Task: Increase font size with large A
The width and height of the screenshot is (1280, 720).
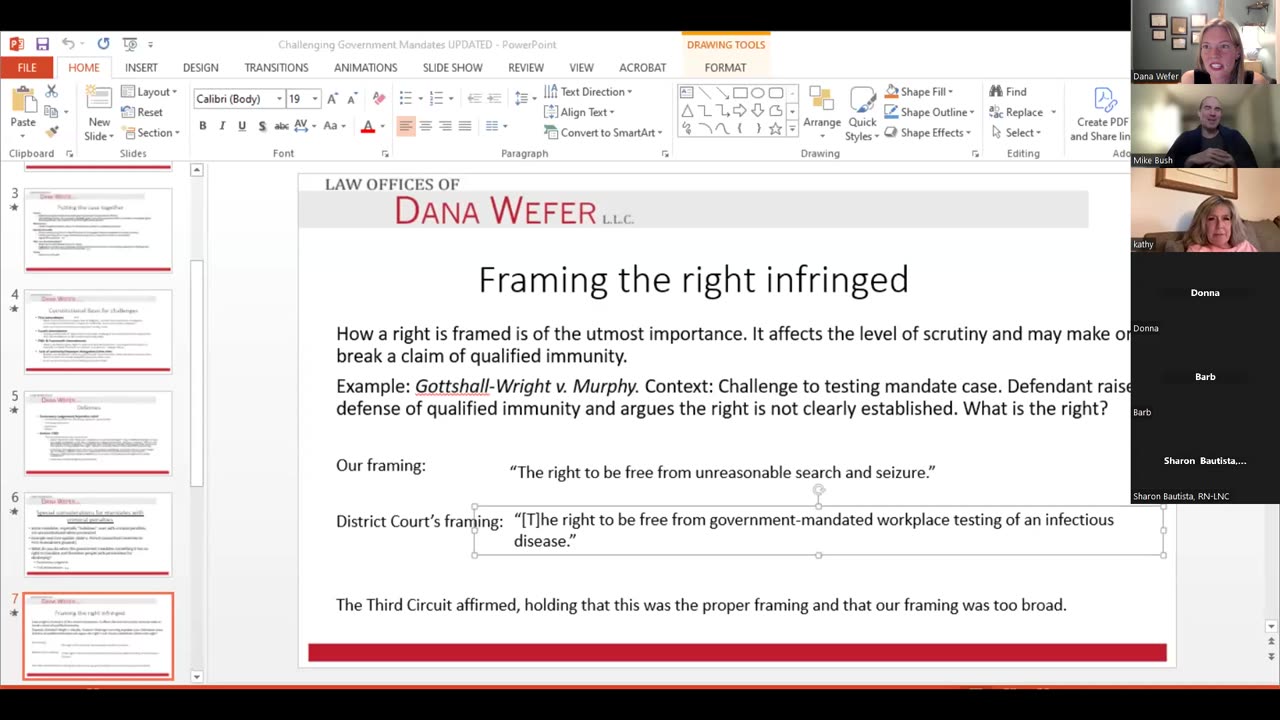Action: (x=333, y=98)
